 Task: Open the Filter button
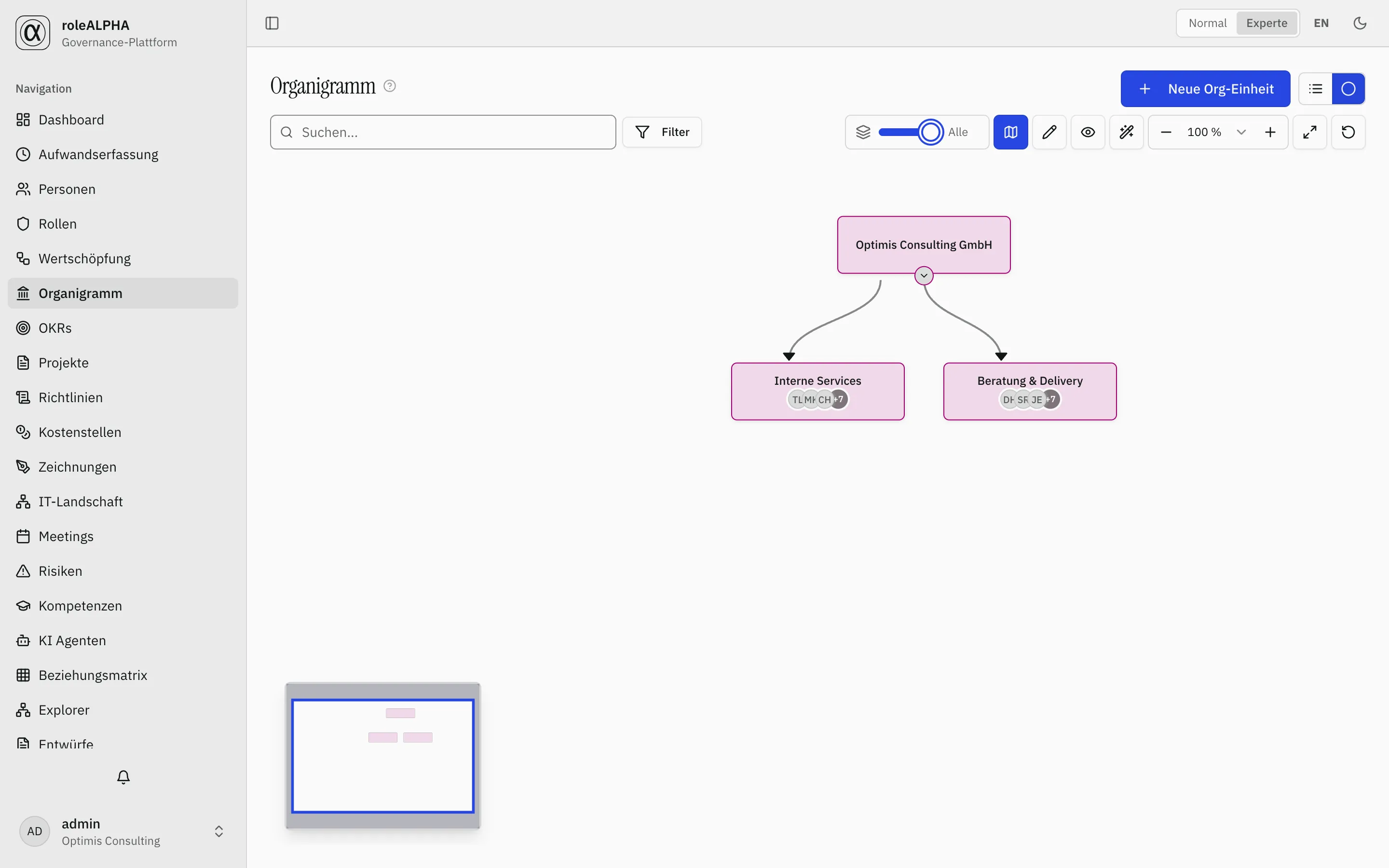click(662, 132)
